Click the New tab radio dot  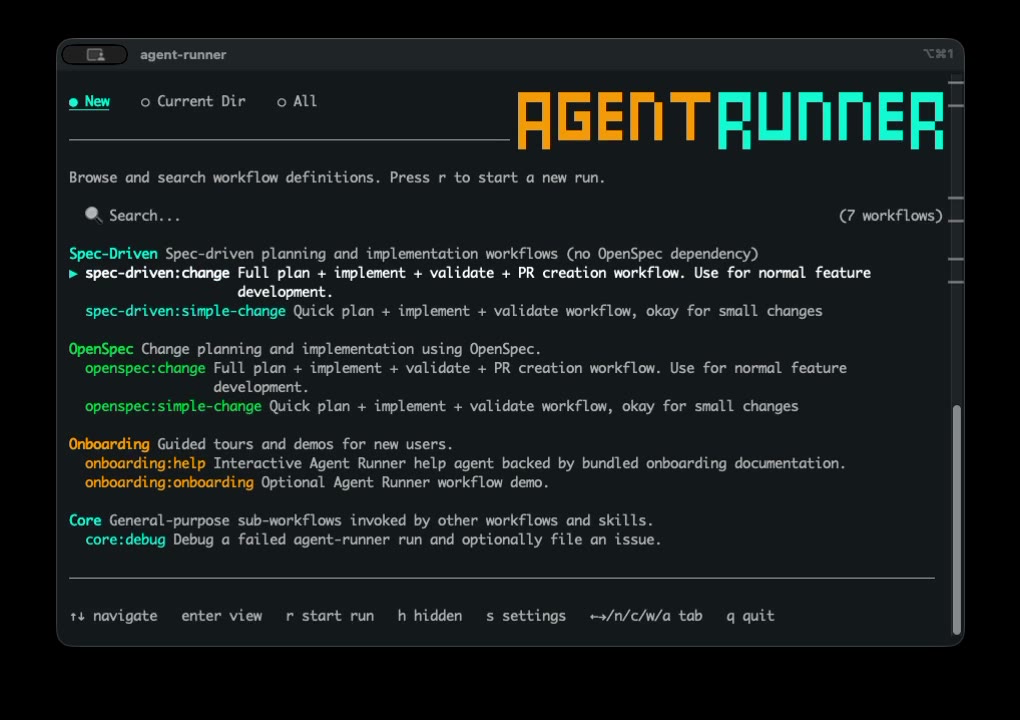pyautogui.click(x=74, y=102)
